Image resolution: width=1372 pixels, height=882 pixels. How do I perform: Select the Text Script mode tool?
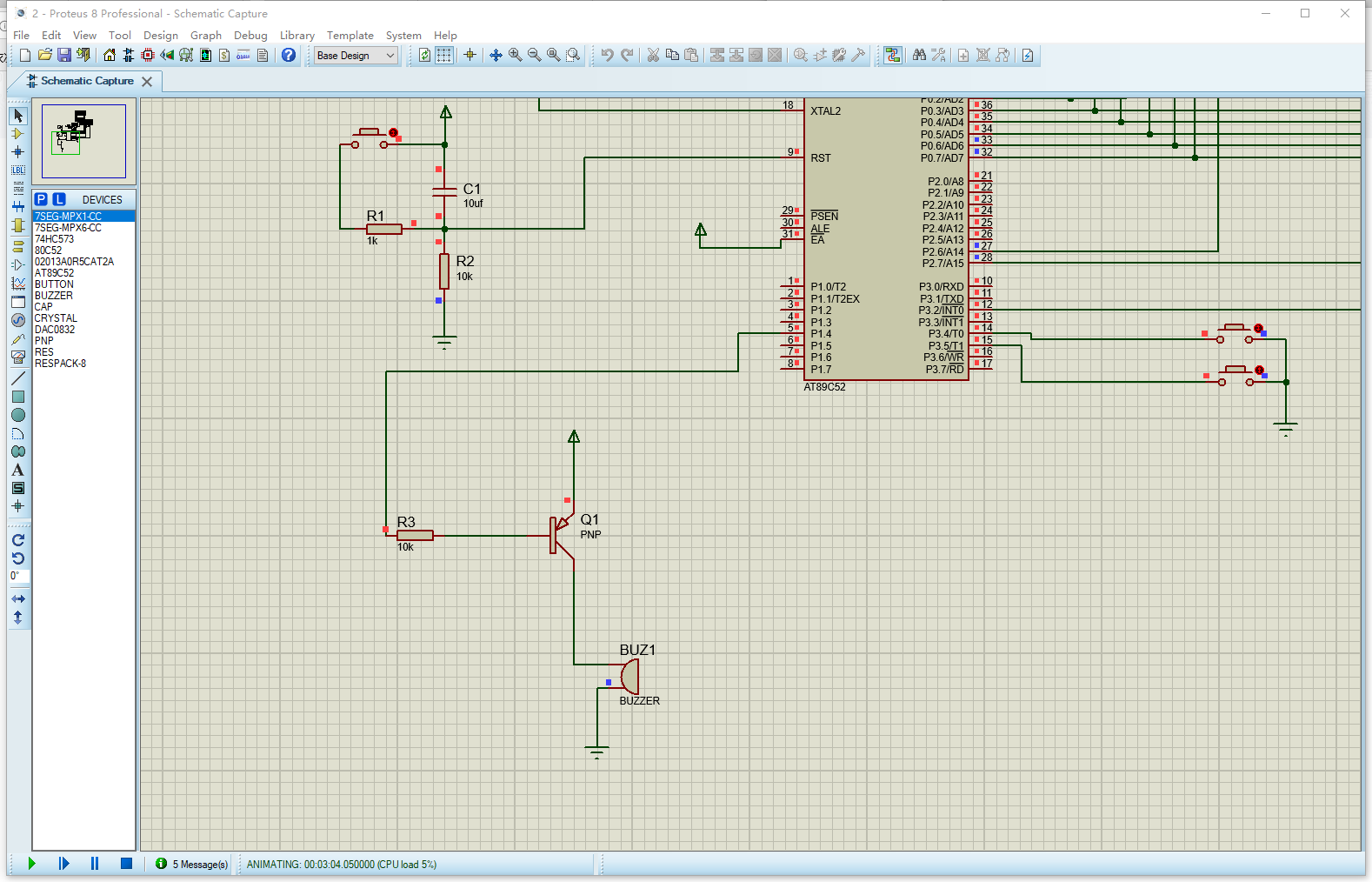[18, 189]
